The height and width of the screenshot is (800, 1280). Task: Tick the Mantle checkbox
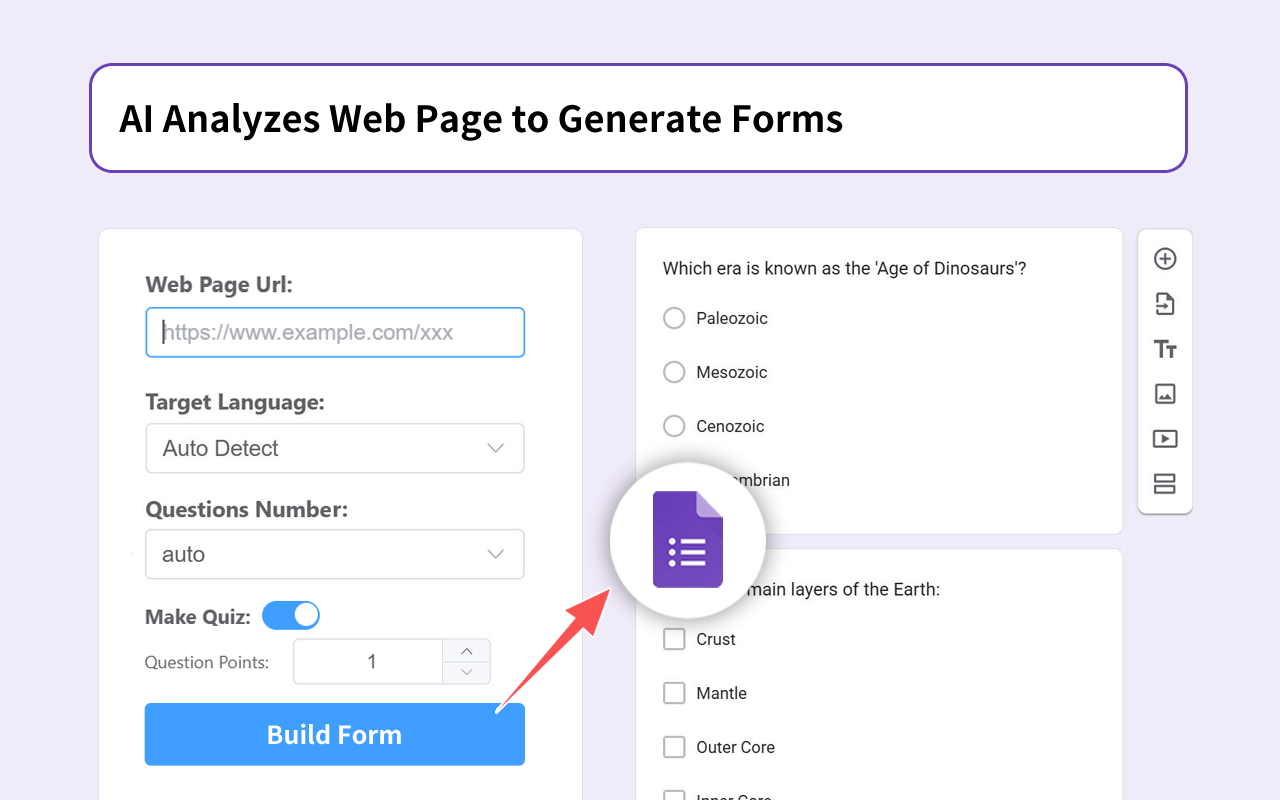coord(674,693)
